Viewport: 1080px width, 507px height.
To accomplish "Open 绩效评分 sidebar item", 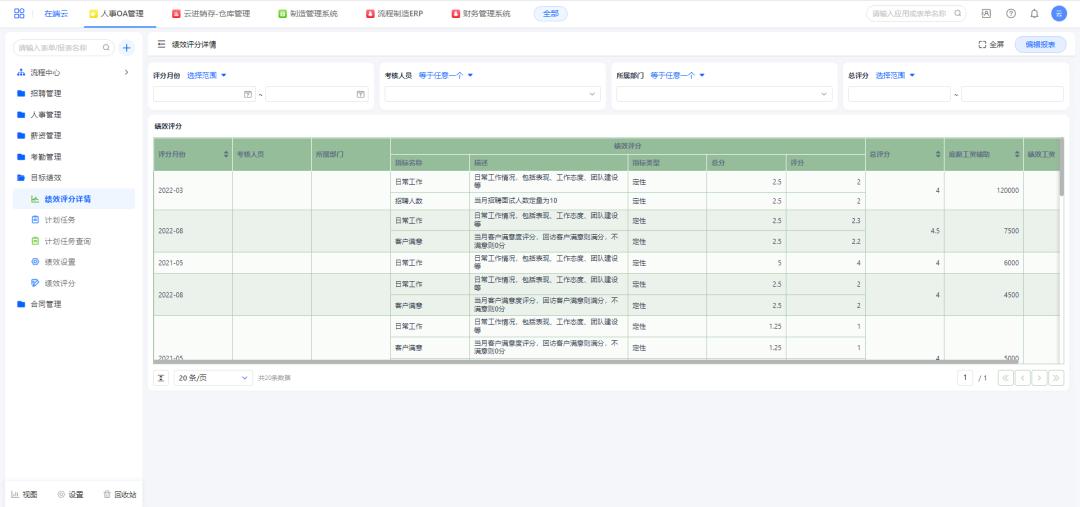I will click(x=74, y=283).
